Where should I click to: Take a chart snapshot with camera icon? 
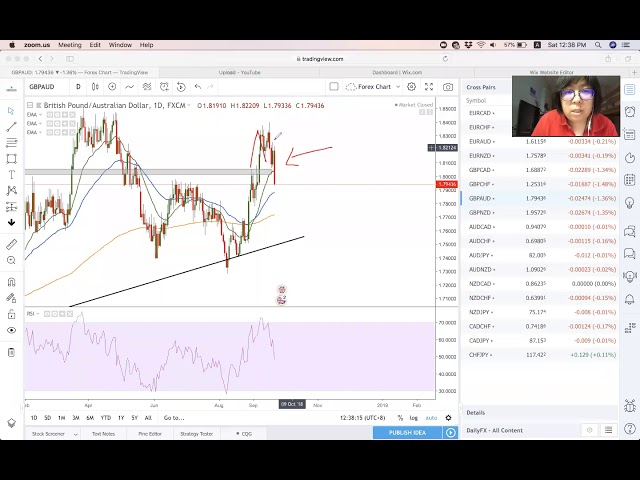pyautogui.click(x=447, y=87)
